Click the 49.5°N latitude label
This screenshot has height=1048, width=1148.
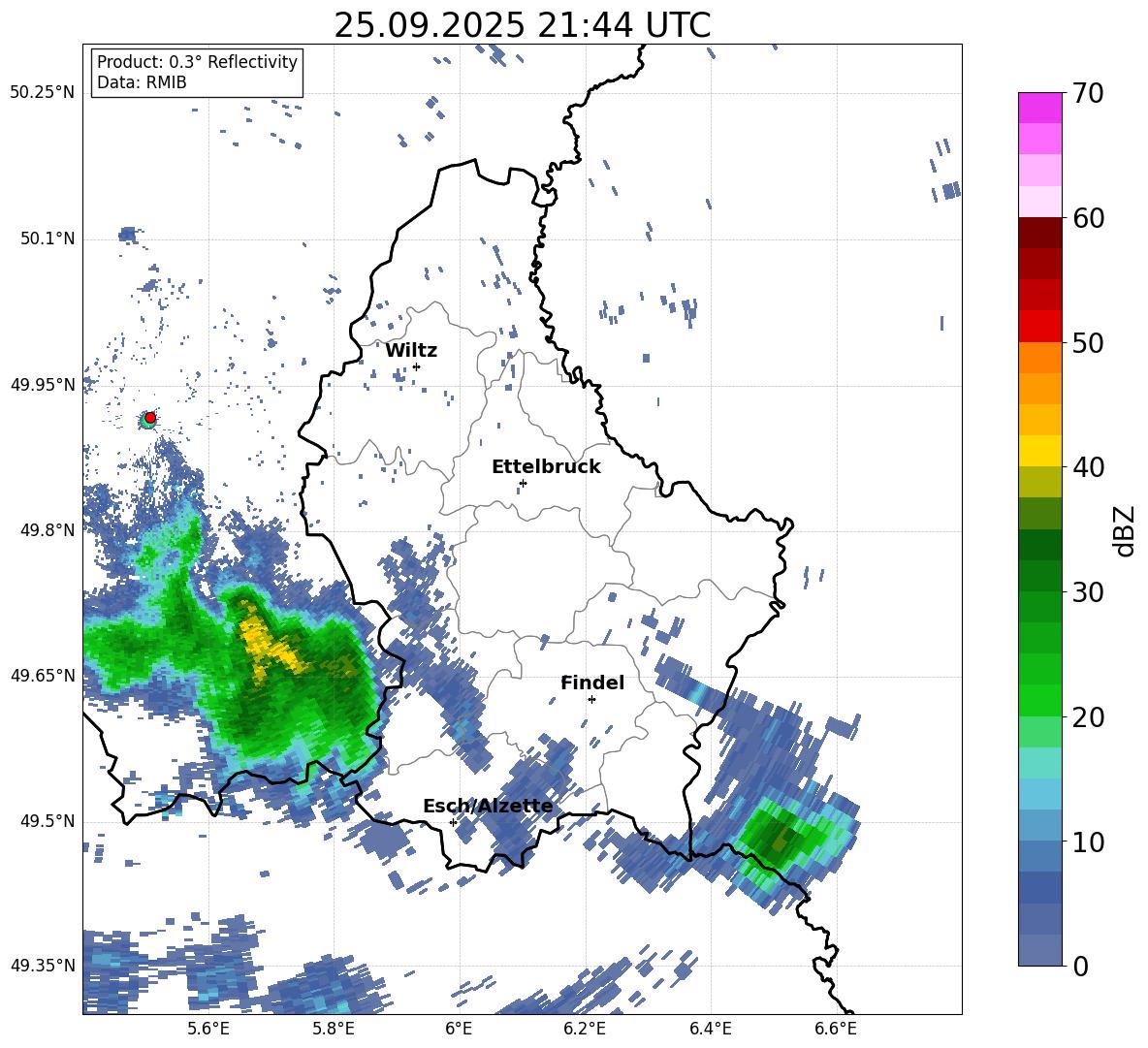[47, 821]
